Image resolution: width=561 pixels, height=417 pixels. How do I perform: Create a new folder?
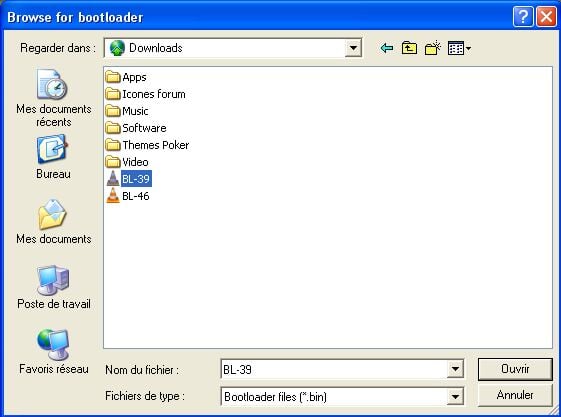tap(433, 48)
